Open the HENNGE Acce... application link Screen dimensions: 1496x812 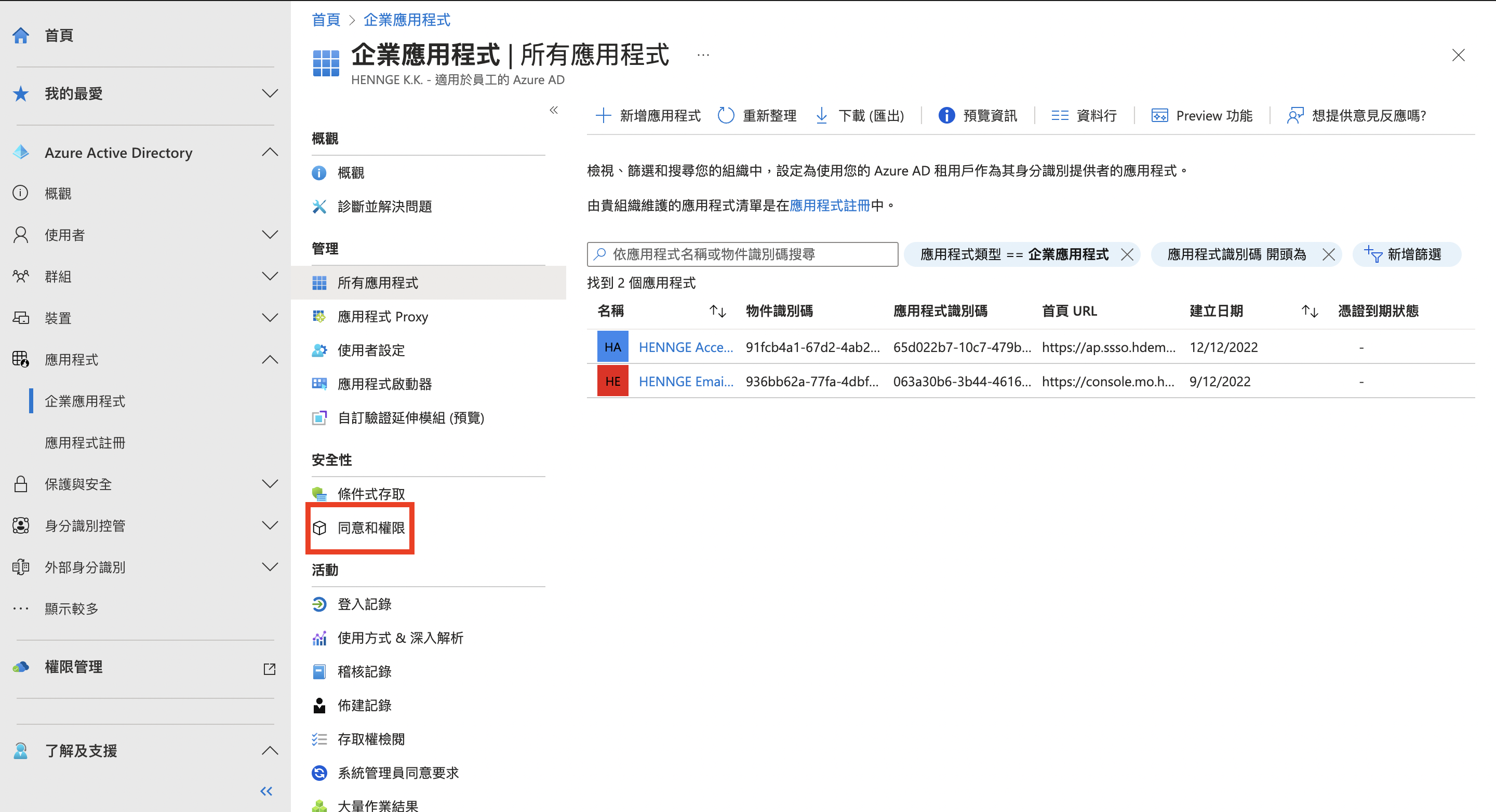pos(686,347)
